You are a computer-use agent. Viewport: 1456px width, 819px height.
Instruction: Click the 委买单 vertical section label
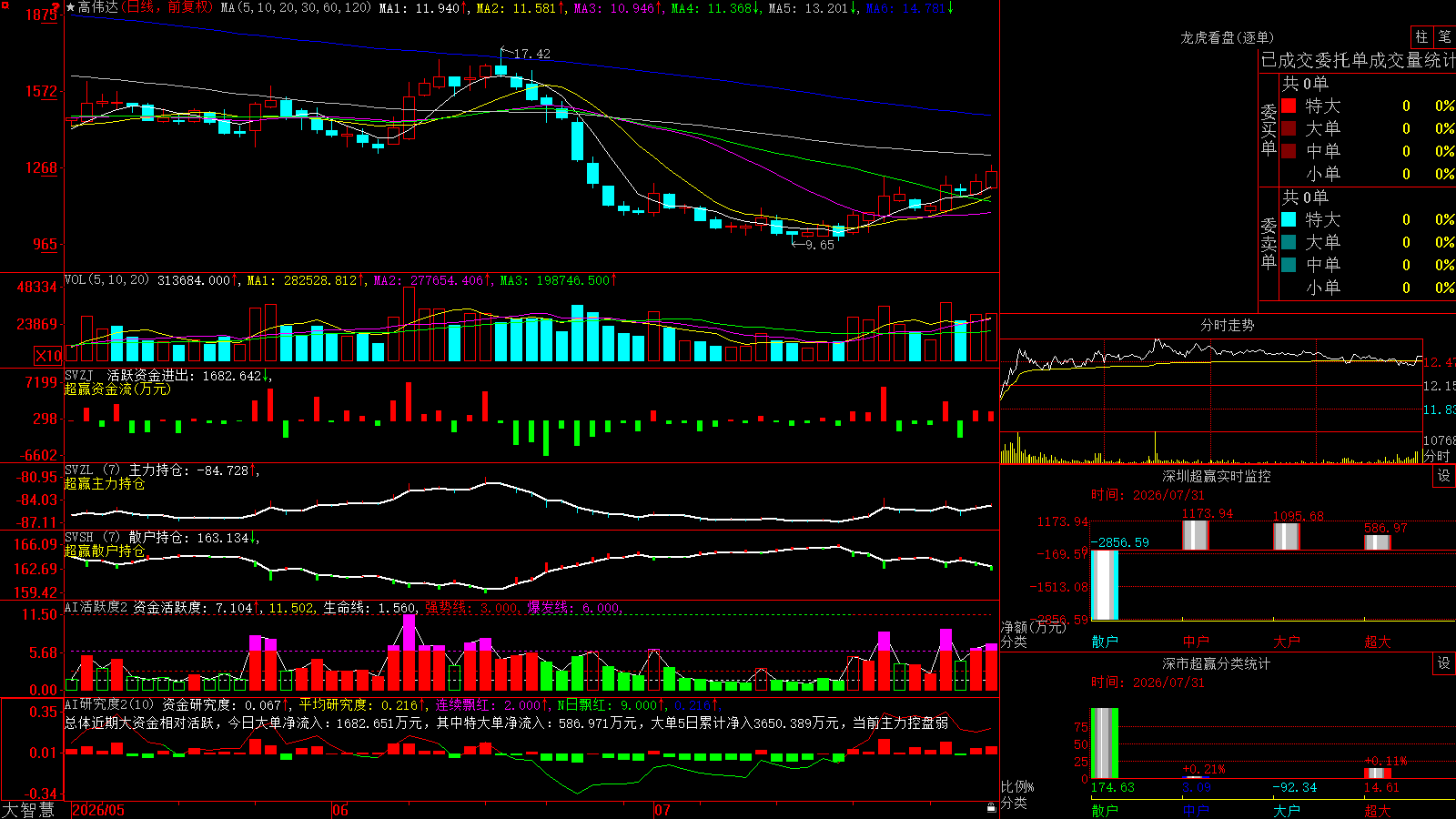(x=1269, y=130)
